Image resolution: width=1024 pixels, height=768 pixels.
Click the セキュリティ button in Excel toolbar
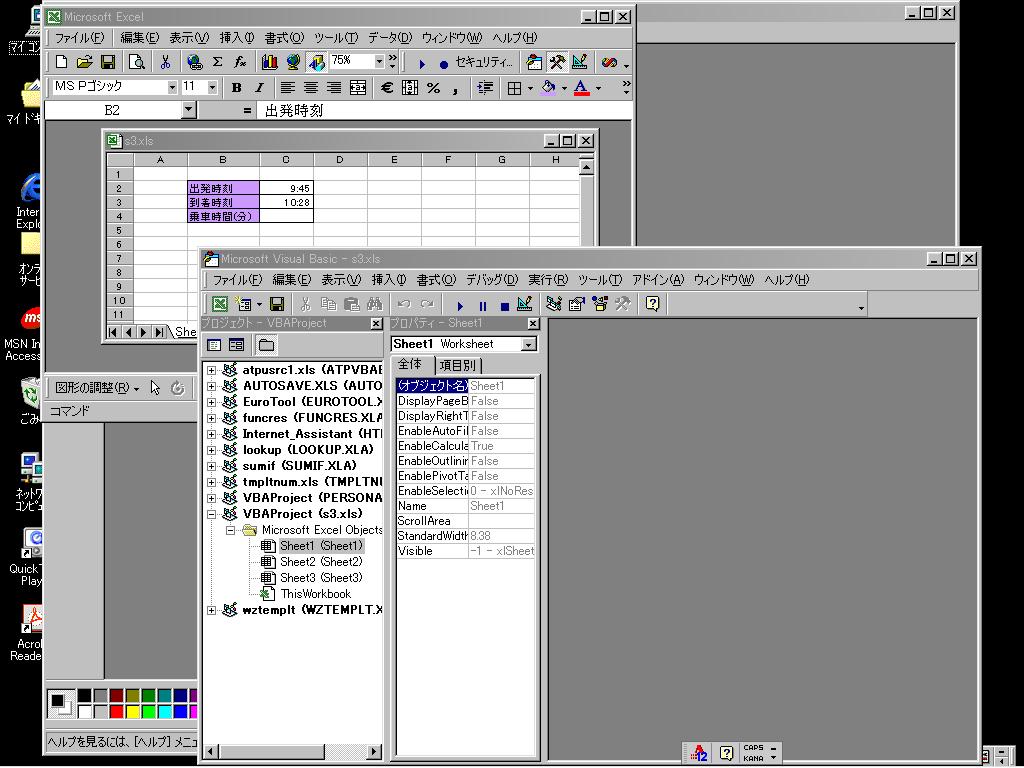[x=483, y=62]
